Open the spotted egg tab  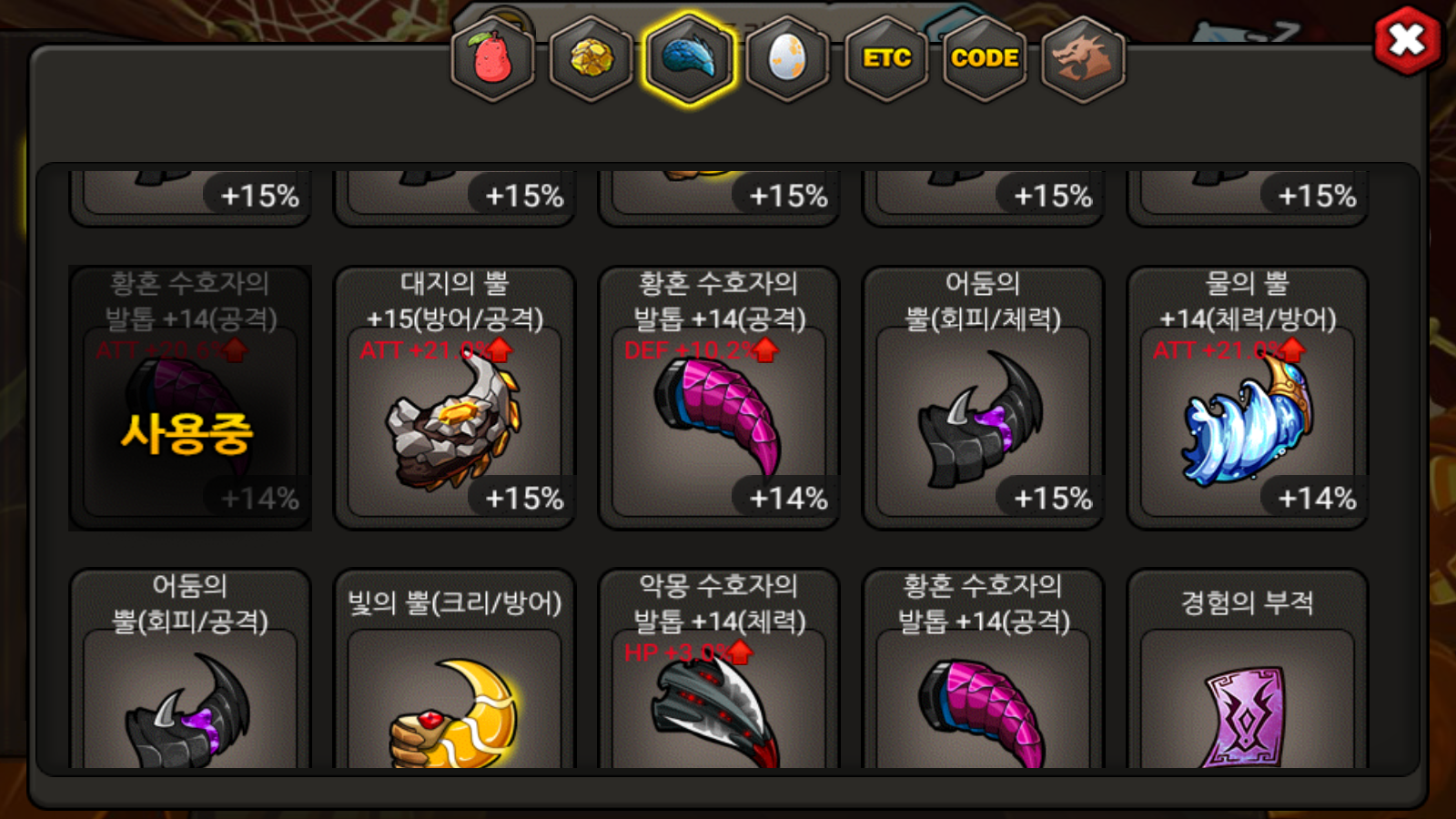pos(787,59)
